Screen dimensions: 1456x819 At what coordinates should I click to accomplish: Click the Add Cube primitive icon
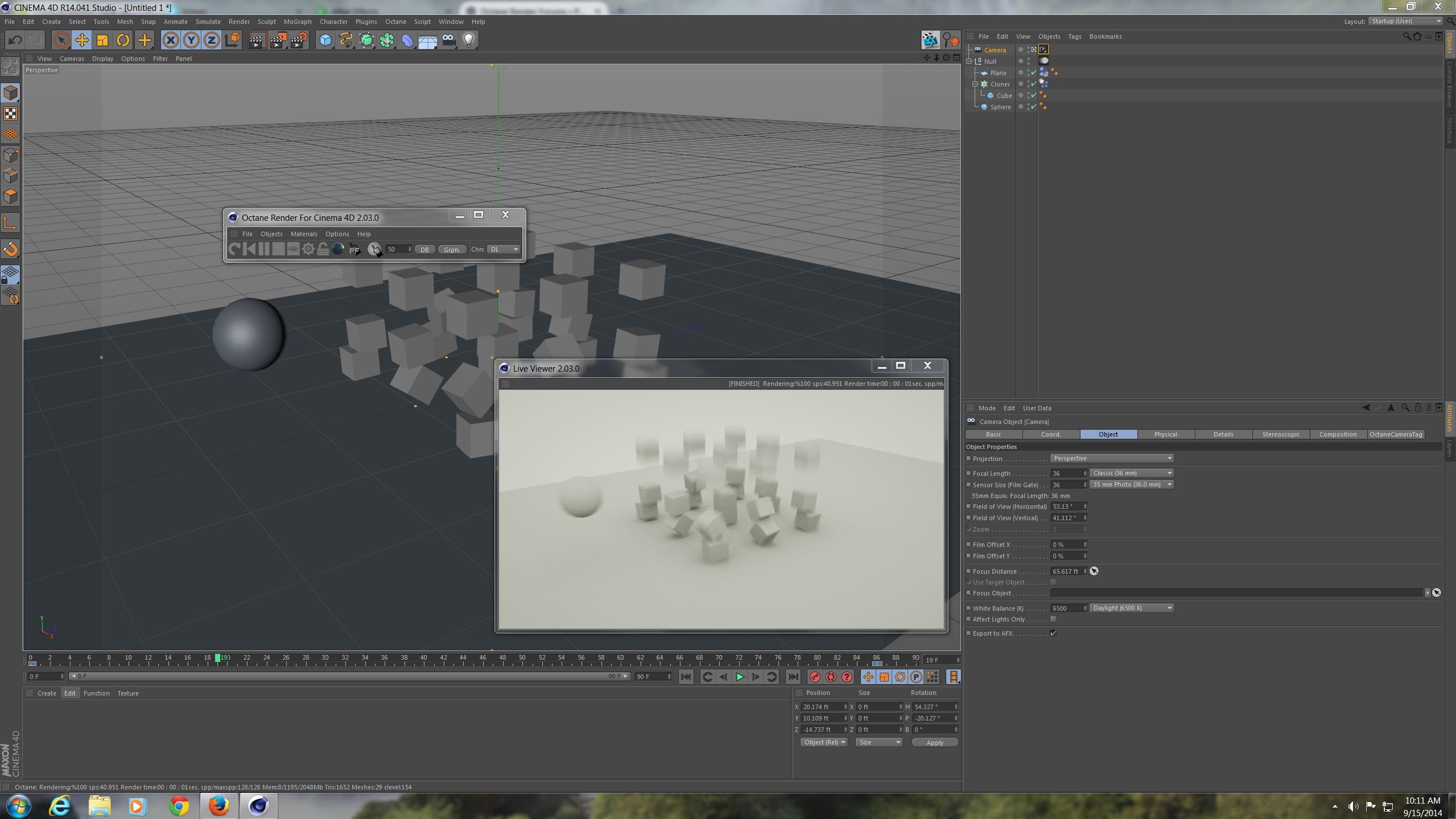coord(325,40)
